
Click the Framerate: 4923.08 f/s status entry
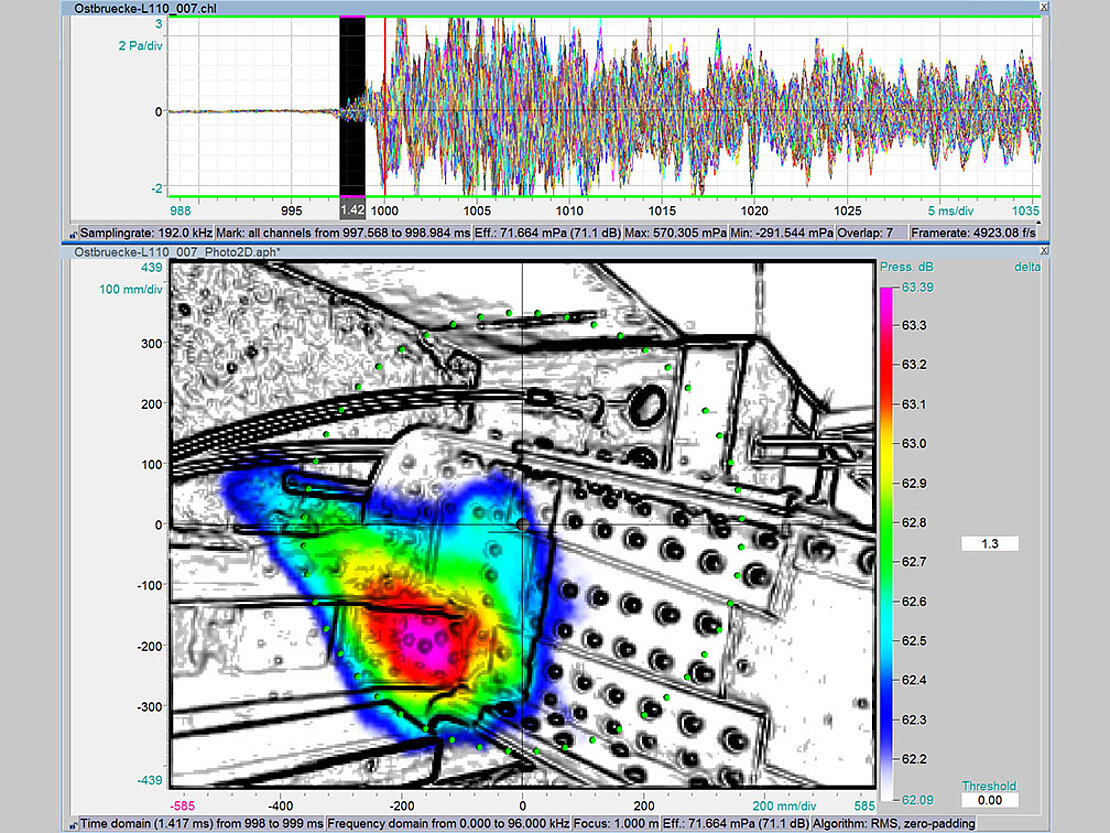tap(973, 233)
